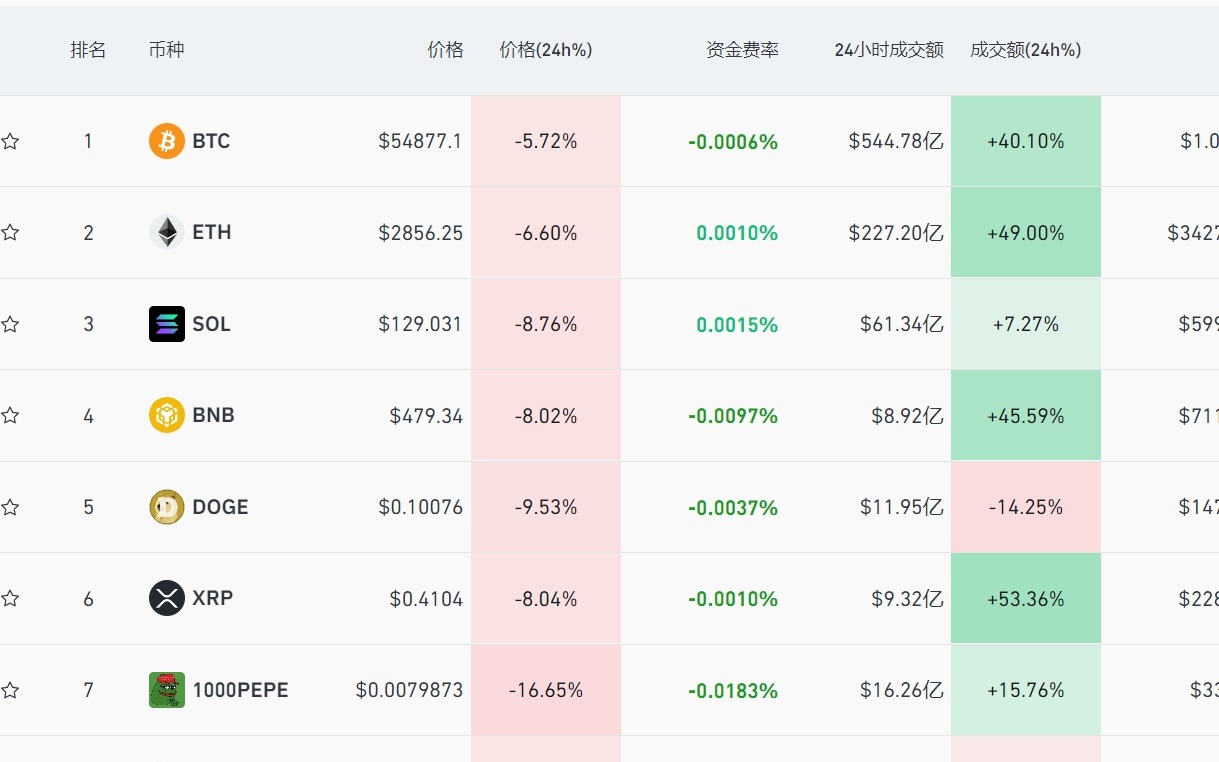Star the SOL row

pyautogui.click(x=10, y=324)
